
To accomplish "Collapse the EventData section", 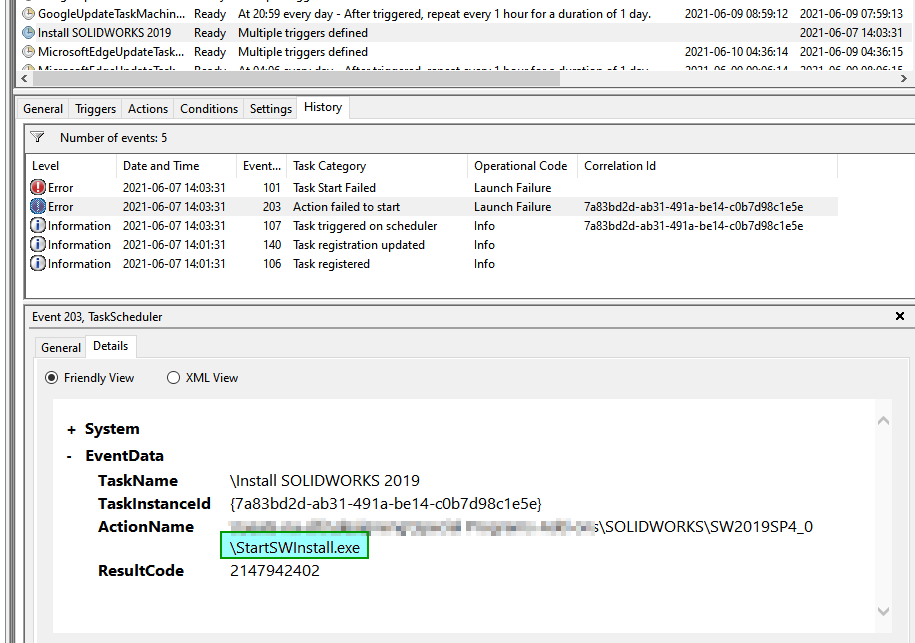I will 69,456.
